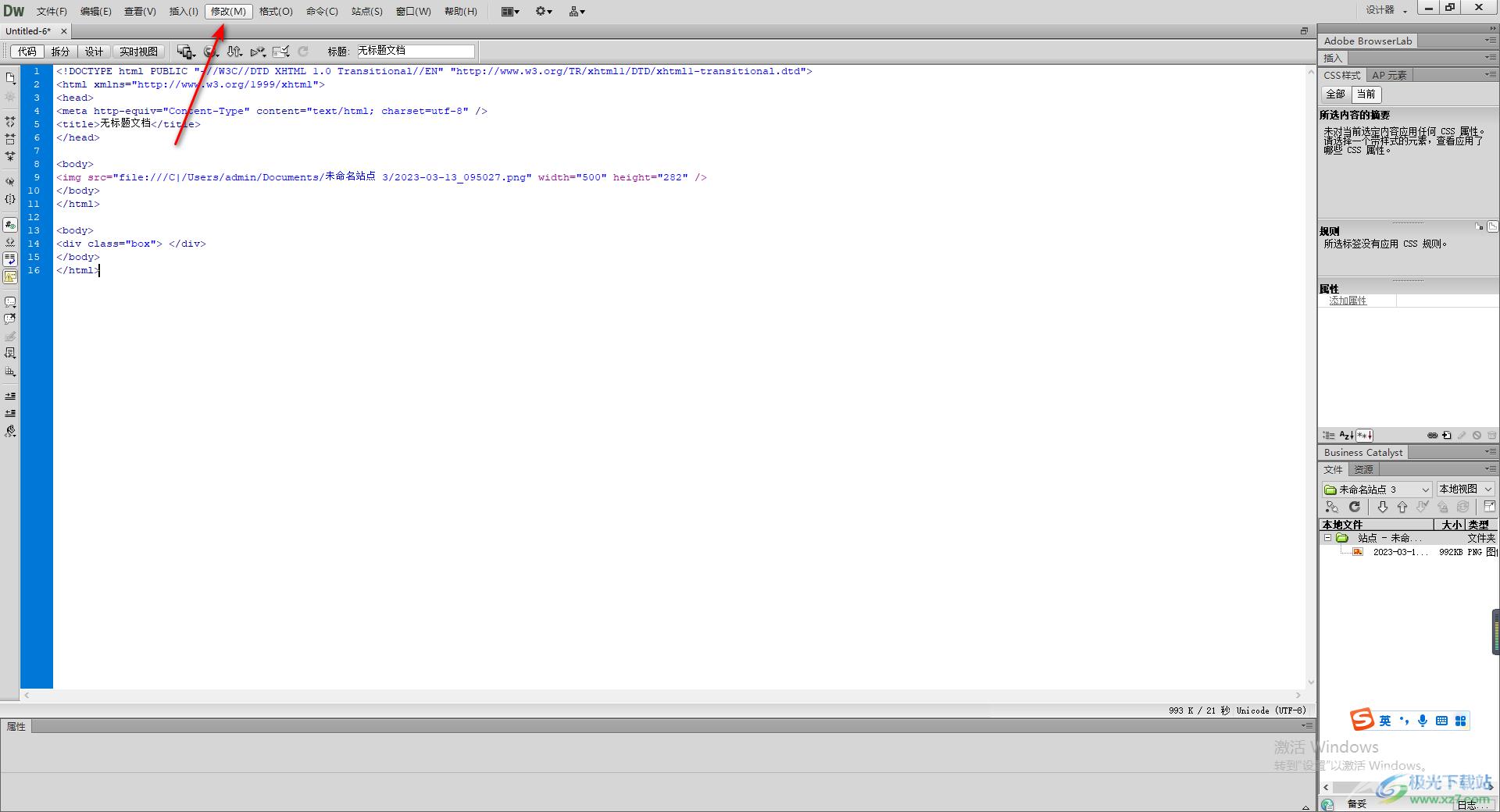
Task: Click the New CSS Rule icon
Action: coord(1447,436)
